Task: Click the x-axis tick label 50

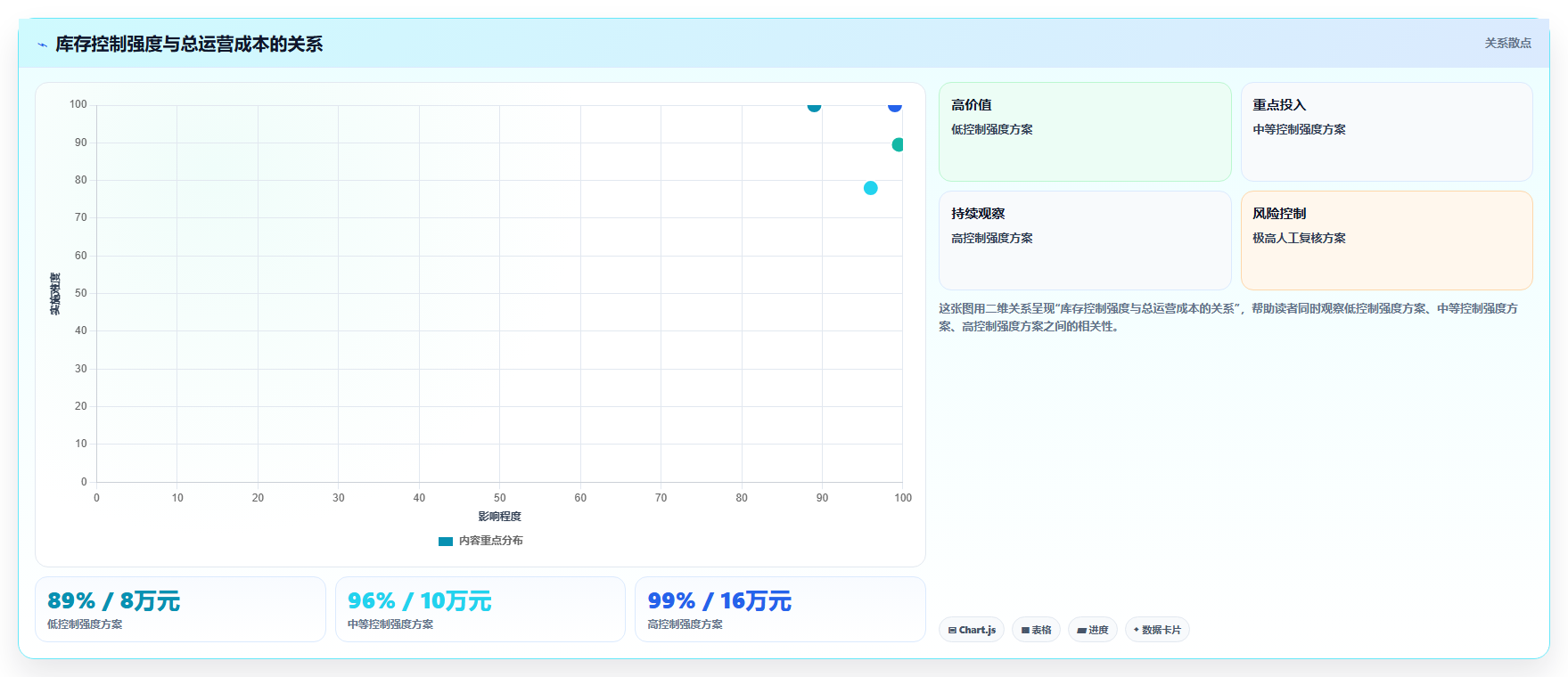Action: (500, 498)
